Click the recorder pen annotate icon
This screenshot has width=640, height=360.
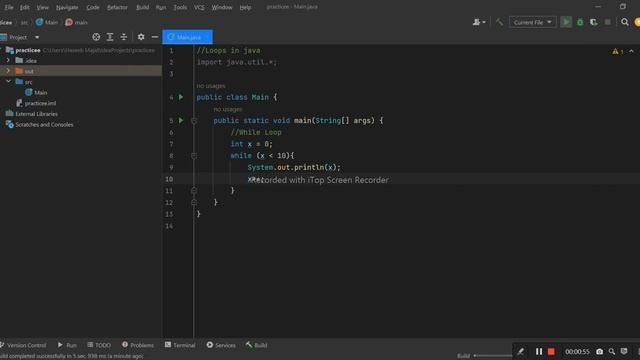coord(520,351)
